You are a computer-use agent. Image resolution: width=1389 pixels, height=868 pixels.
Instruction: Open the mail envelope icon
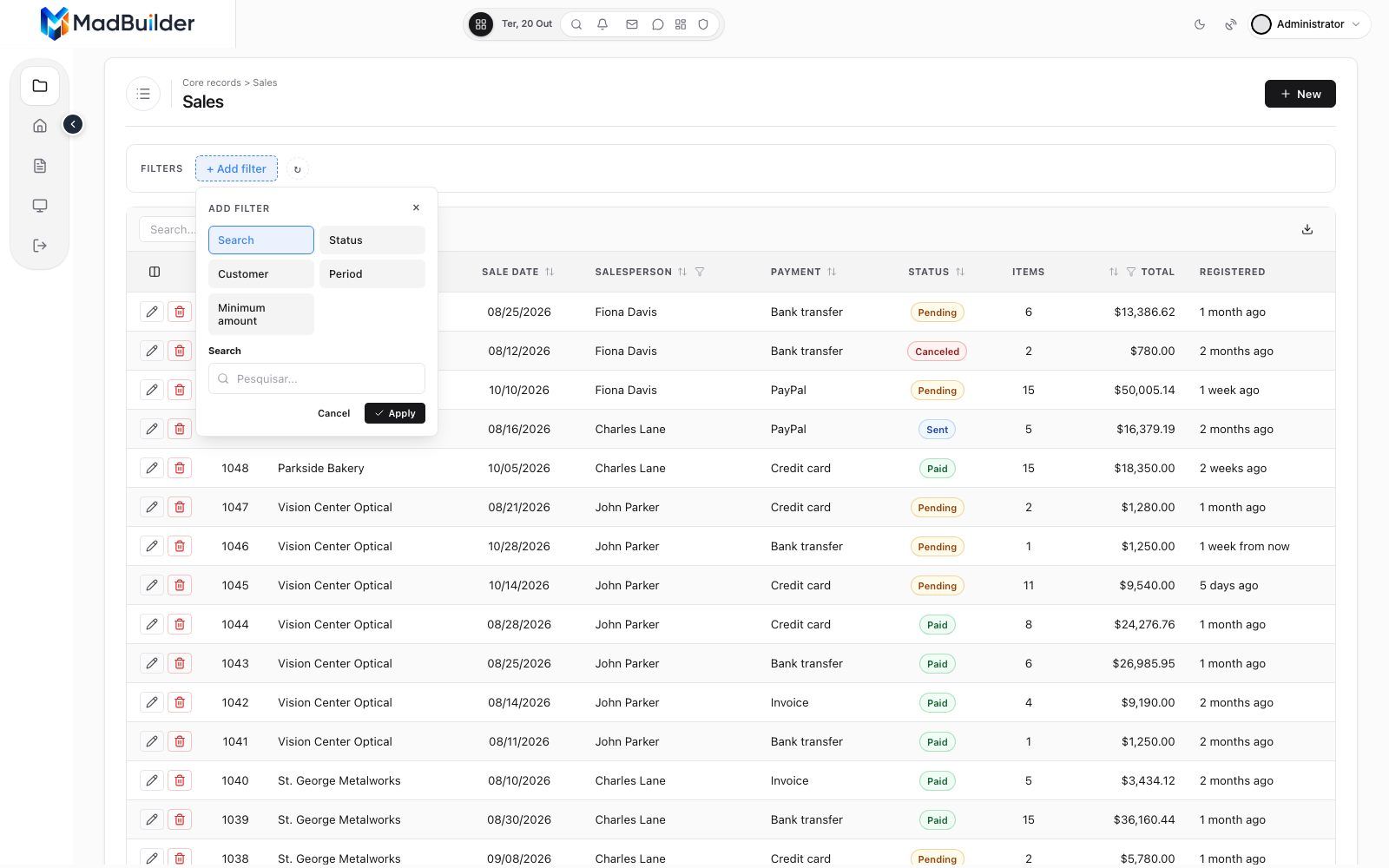click(632, 24)
